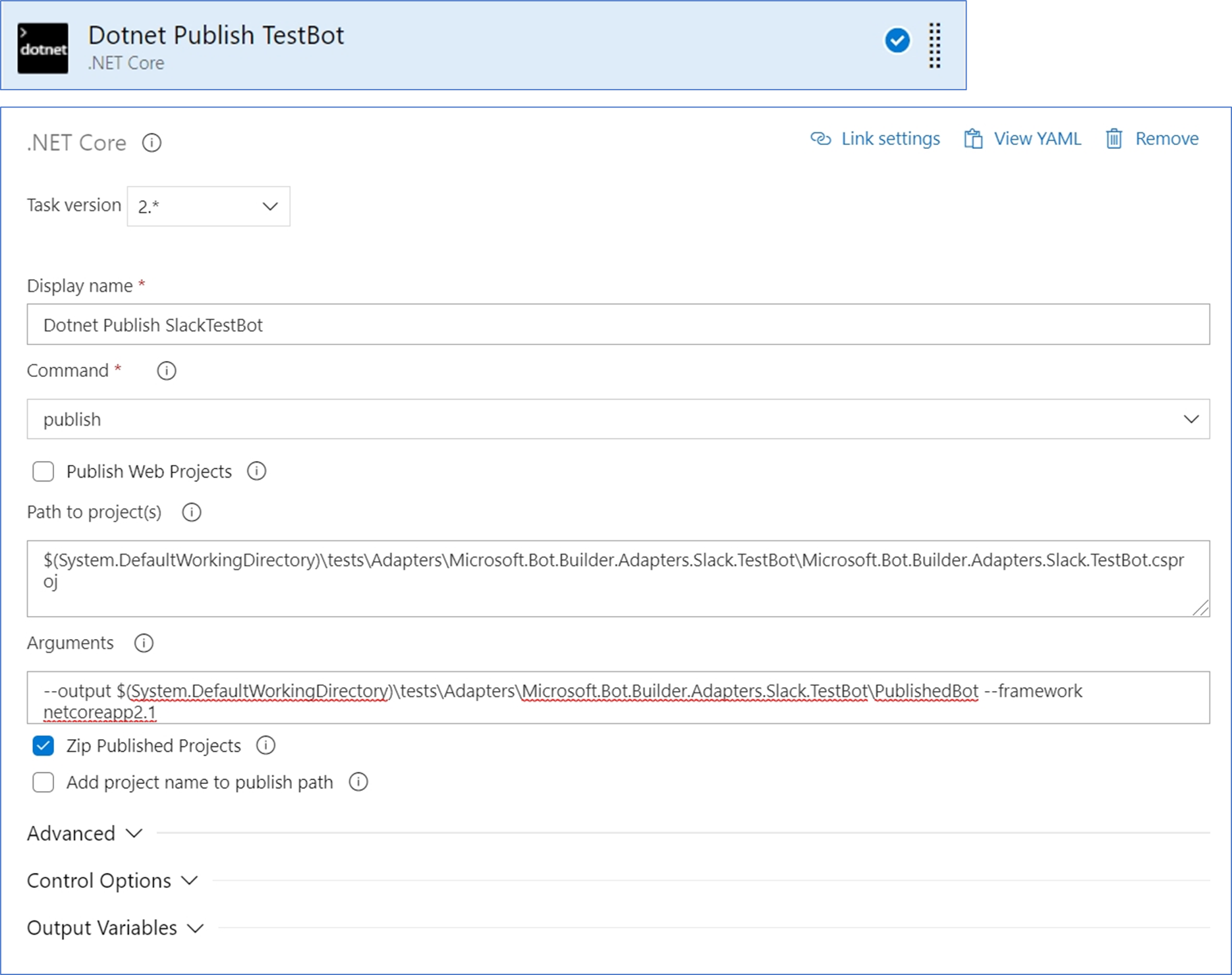Screen dimensions: 1232x975
Task: Open info icon next to .NET Core title
Action: pyautogui.click(x=152, y=143)
